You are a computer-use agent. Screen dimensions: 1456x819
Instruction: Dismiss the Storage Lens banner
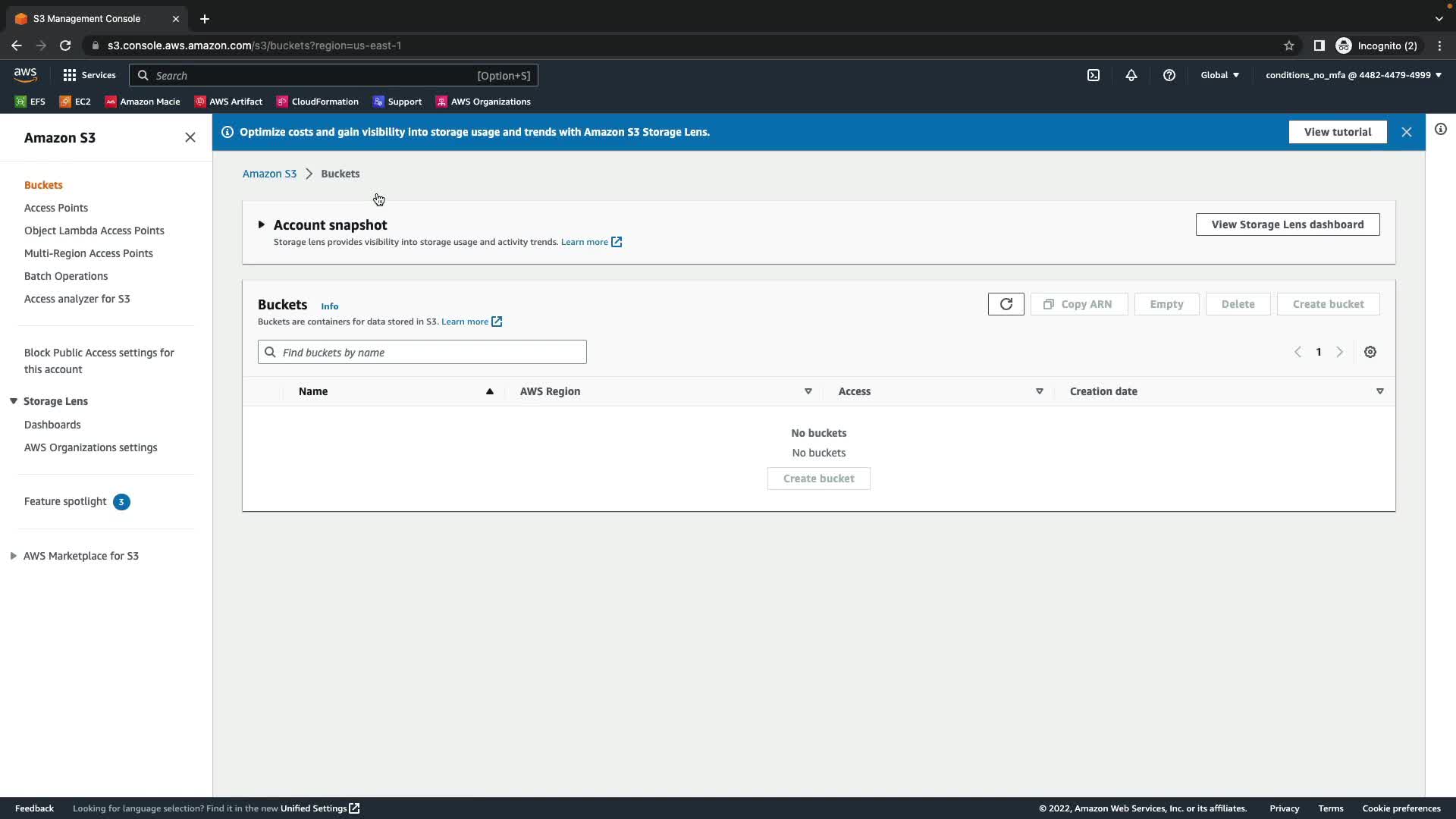coord(1406,132)
